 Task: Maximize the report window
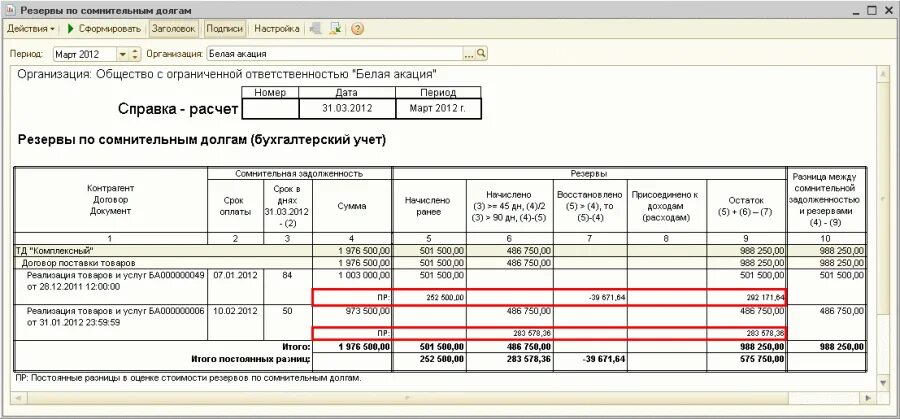click(872, 10)
